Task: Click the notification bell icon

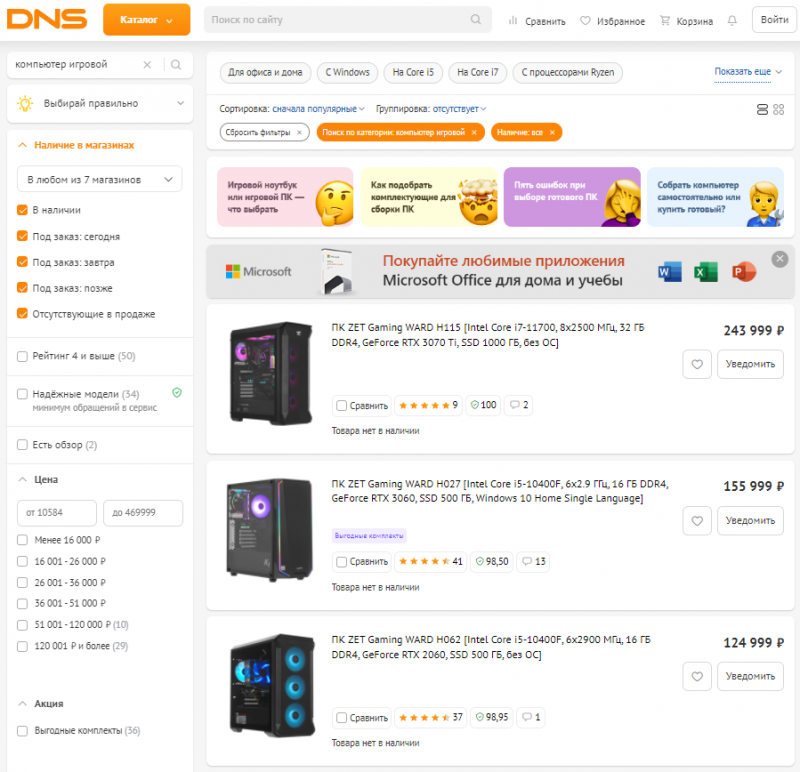Action: pos(732,20)
